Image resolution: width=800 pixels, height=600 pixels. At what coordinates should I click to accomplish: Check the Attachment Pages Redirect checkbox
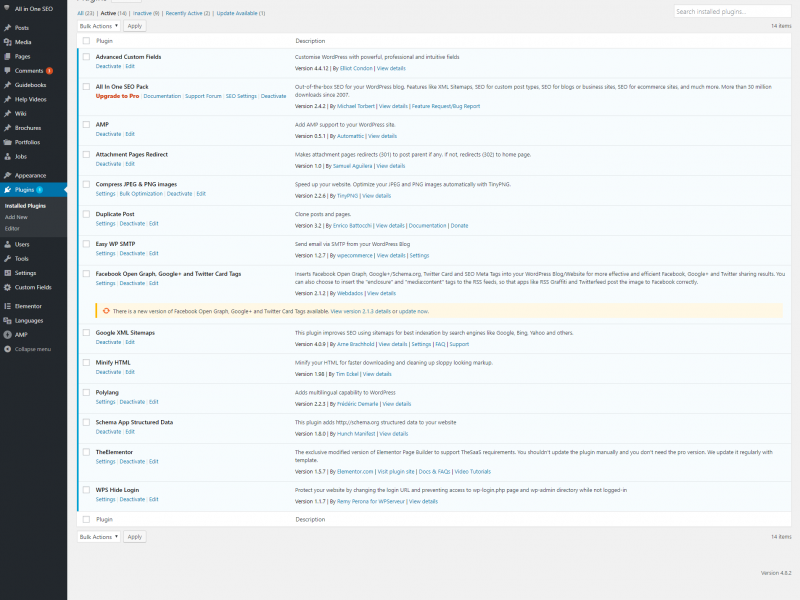tap(86, 154)
